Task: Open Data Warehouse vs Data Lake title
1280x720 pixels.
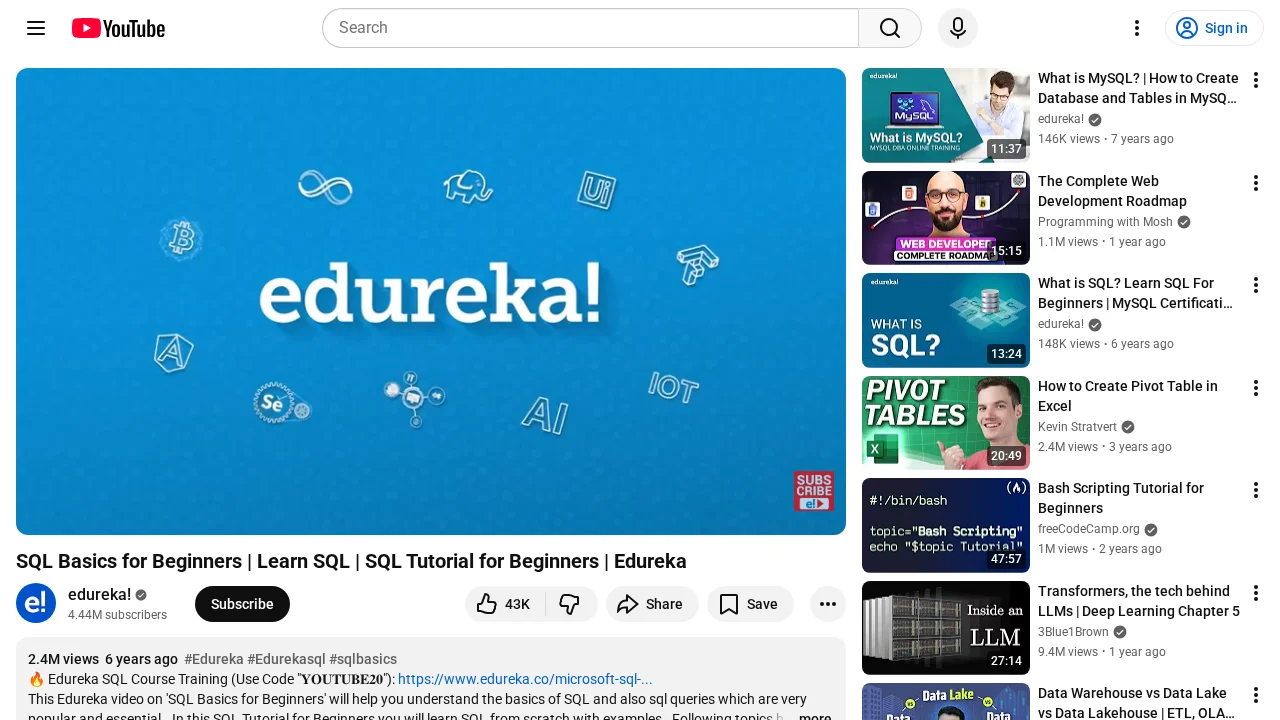Action: [x=1136, y=703]
